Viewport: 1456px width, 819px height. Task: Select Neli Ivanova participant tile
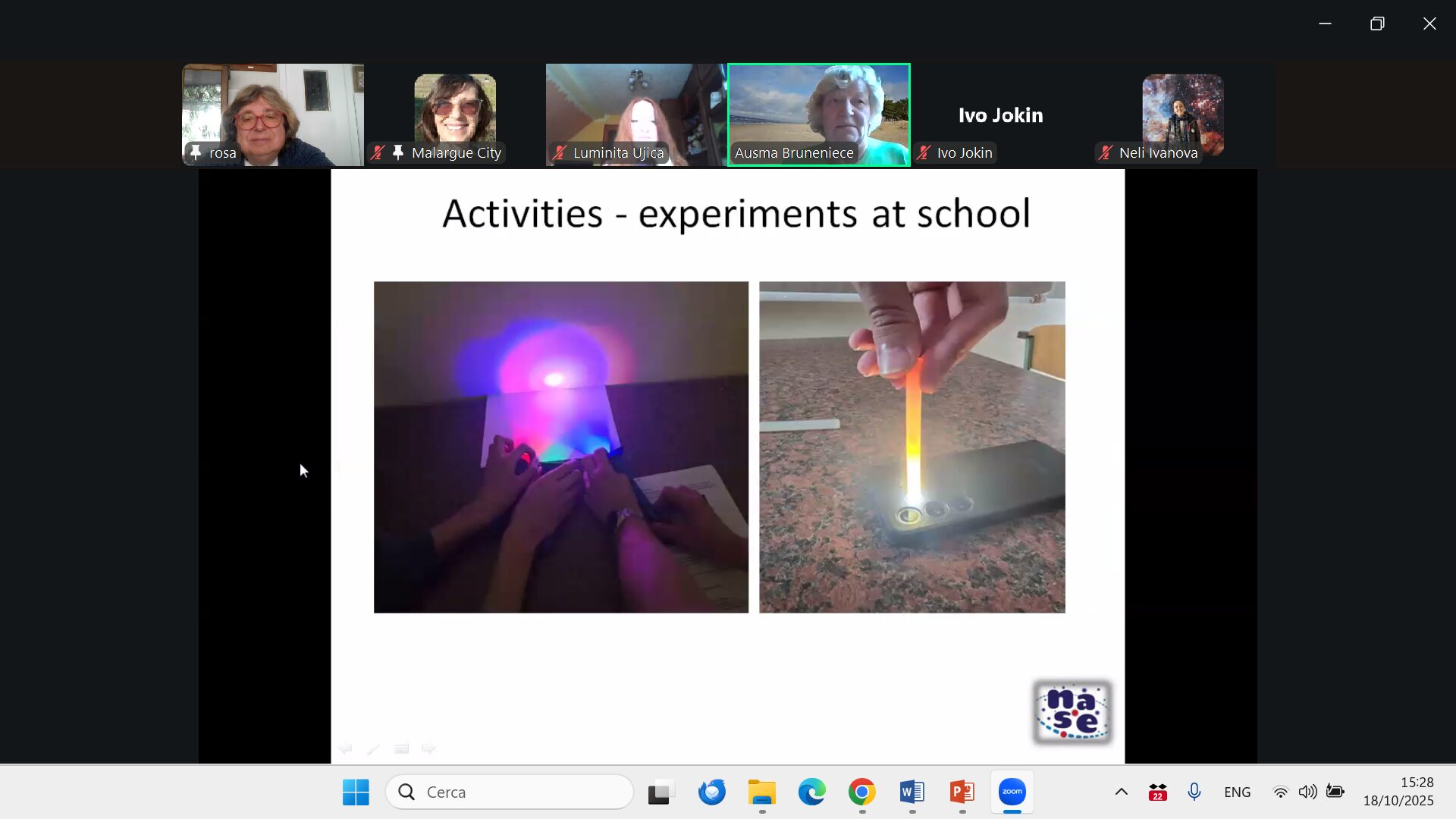tap(1182, 114)
